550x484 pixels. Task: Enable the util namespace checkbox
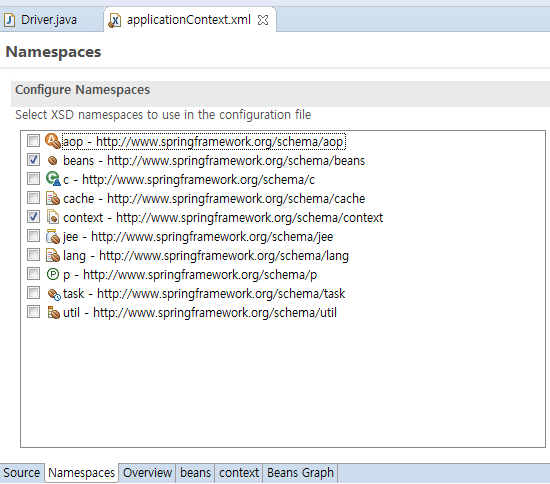(33, 311)
